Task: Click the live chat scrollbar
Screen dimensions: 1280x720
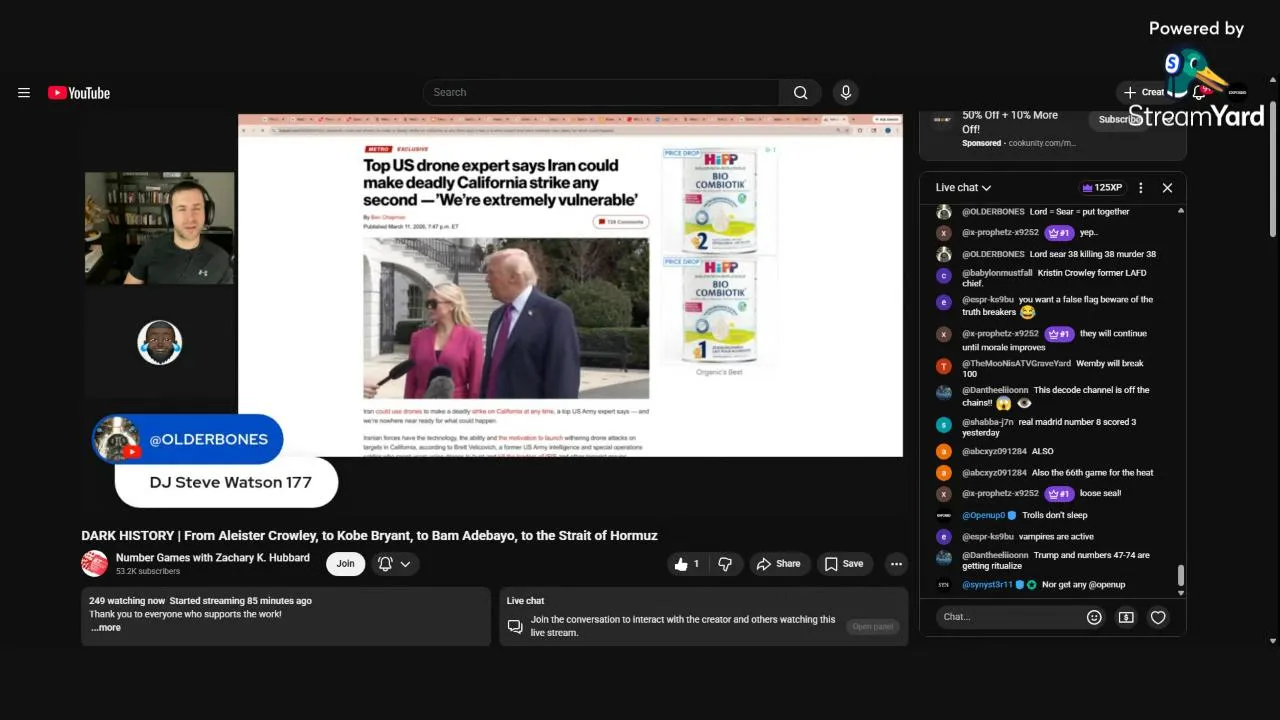Action: point(1181,577)
